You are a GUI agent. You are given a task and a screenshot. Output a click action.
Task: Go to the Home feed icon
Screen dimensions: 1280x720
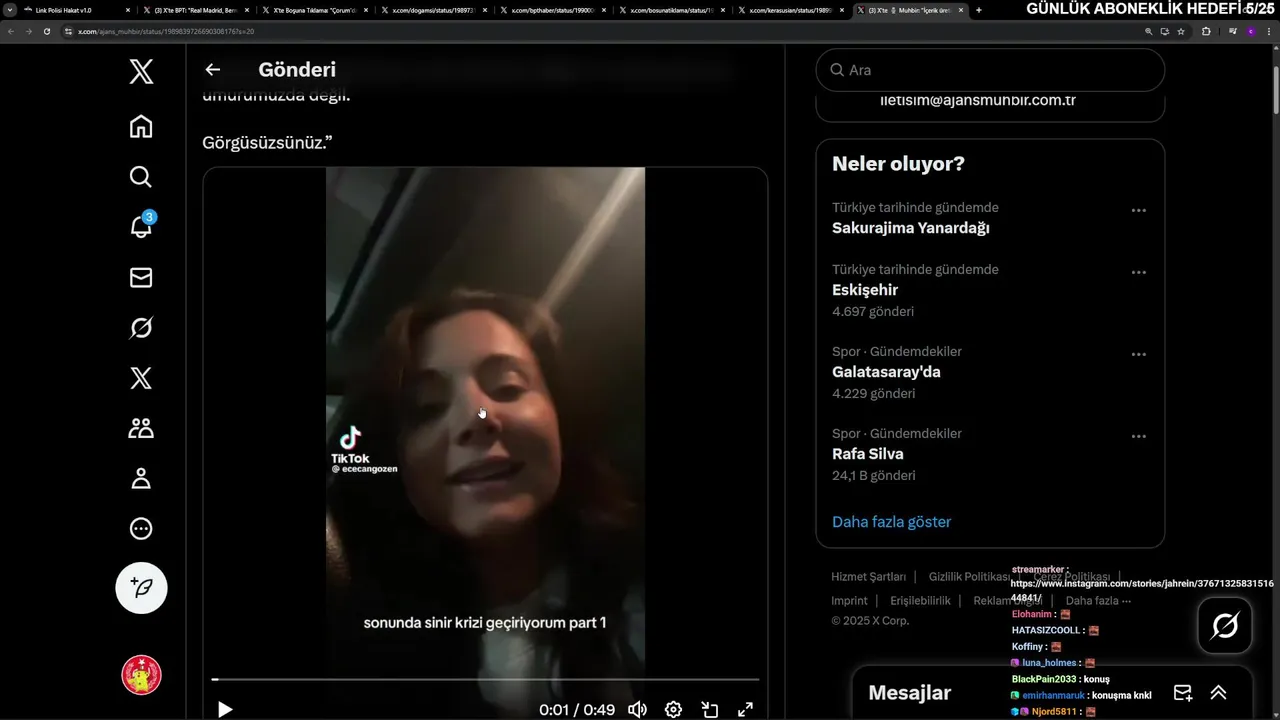pyautogui.click(x=141, y=126)
